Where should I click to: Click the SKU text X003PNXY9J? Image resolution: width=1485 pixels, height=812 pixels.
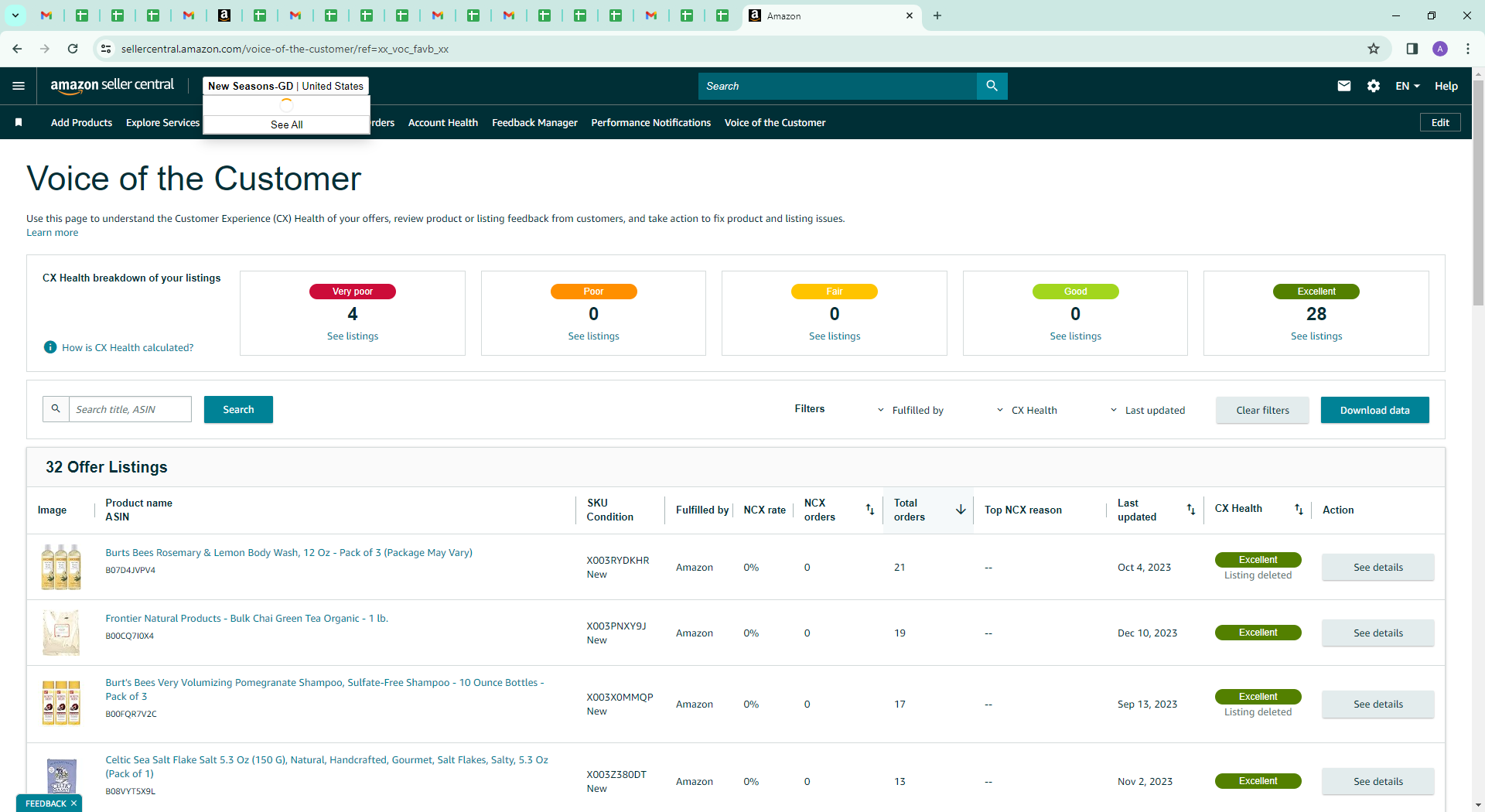pos(616,626)
